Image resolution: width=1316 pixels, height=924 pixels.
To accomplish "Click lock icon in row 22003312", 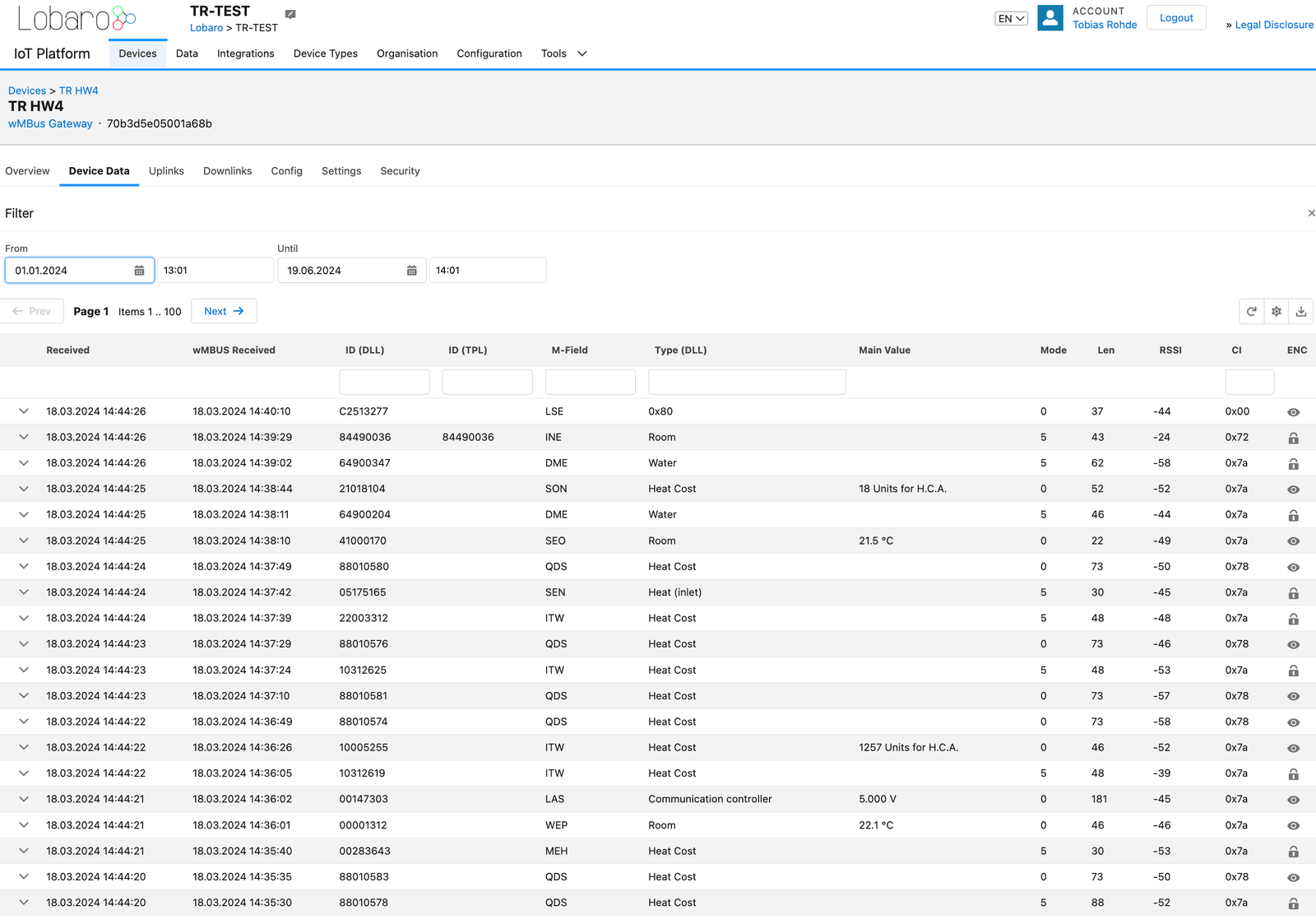I will coord(1293,619).
